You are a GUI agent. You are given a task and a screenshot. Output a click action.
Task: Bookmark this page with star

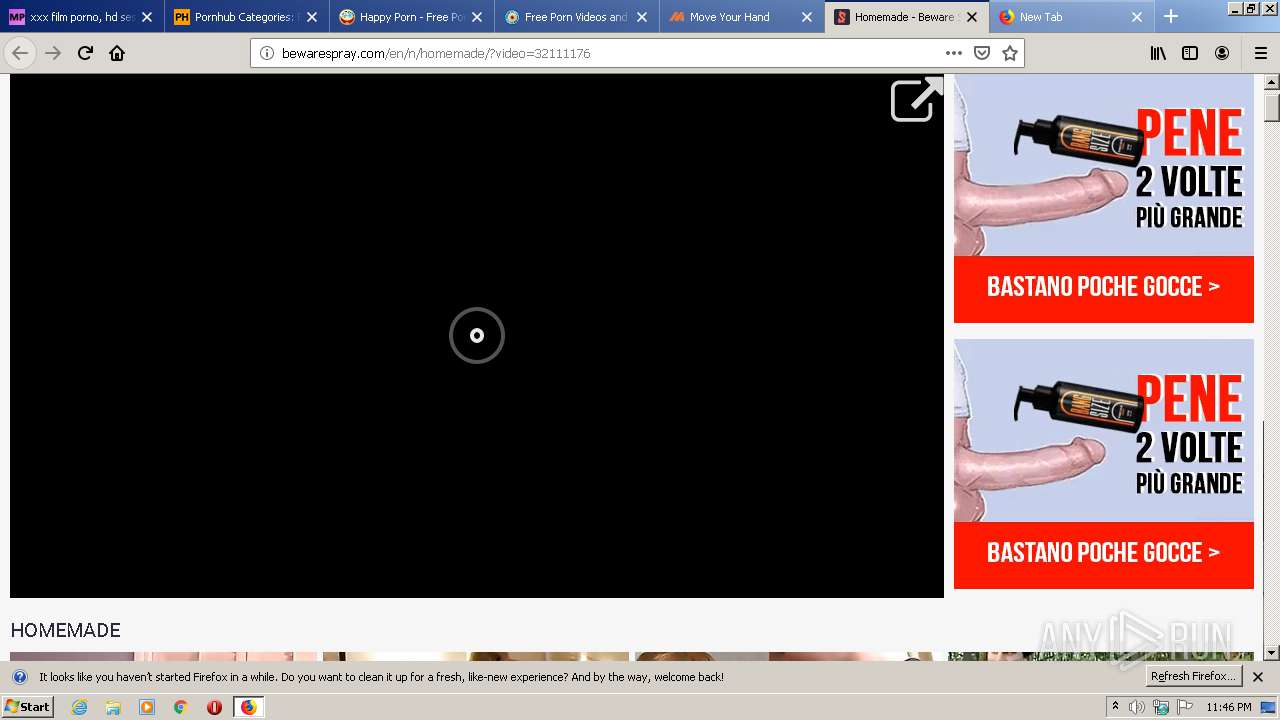tap(1010, 53)
